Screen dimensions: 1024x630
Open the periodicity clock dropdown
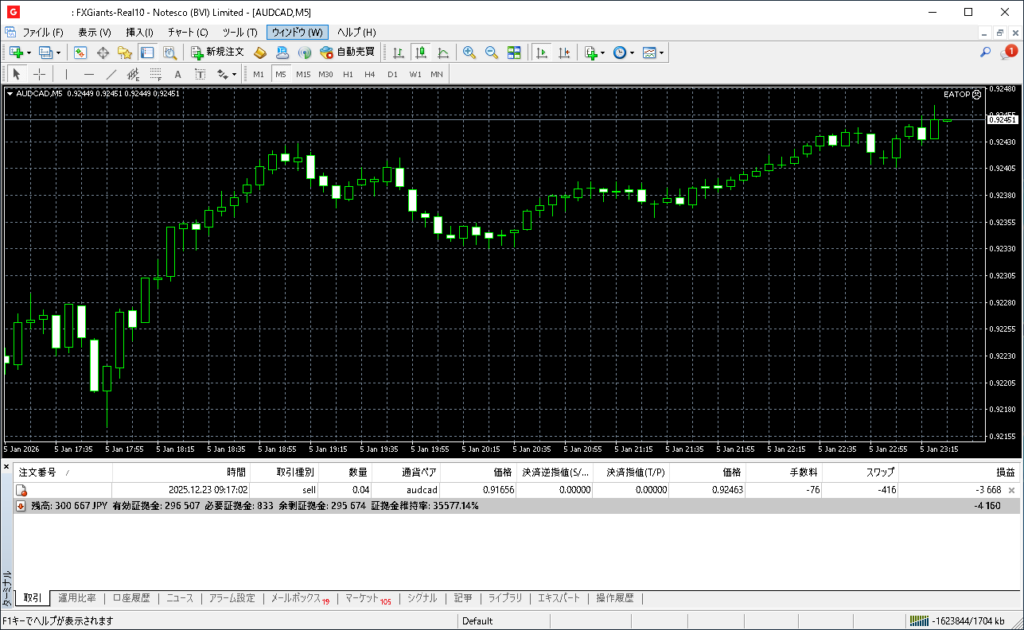click(622, 52)
